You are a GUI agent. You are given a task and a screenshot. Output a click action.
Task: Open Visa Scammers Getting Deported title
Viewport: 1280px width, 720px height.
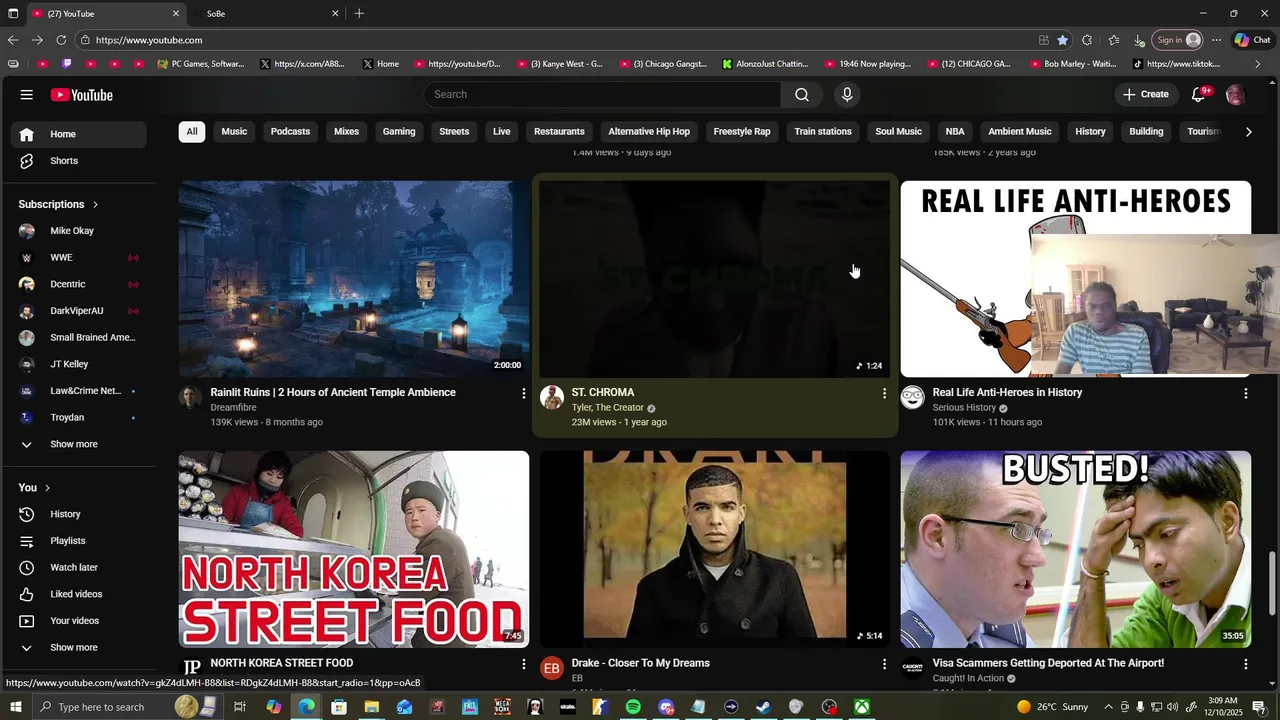(1048, 663)
